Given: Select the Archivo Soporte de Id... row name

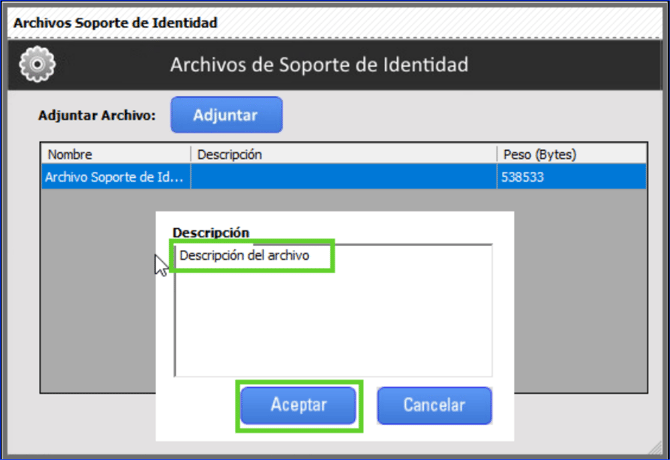Looking at the screenshot, I should pos(114,177).
